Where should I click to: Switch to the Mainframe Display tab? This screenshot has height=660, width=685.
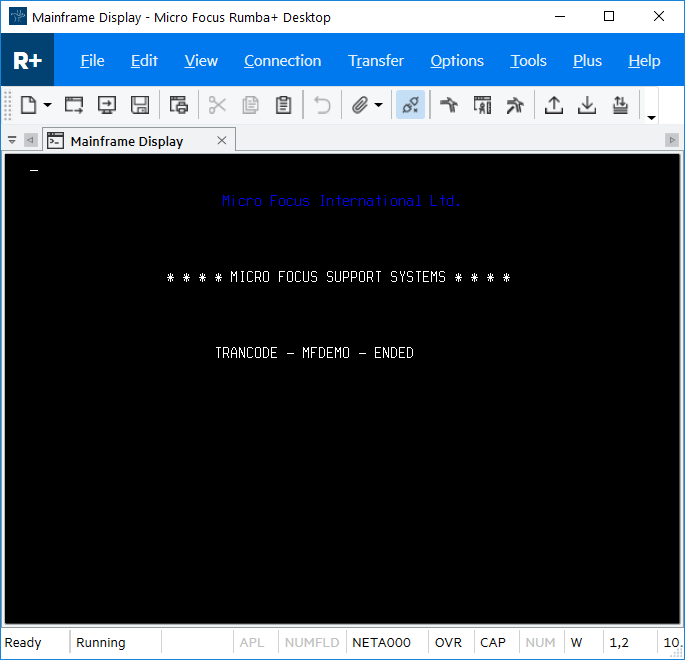coord(126,141)
